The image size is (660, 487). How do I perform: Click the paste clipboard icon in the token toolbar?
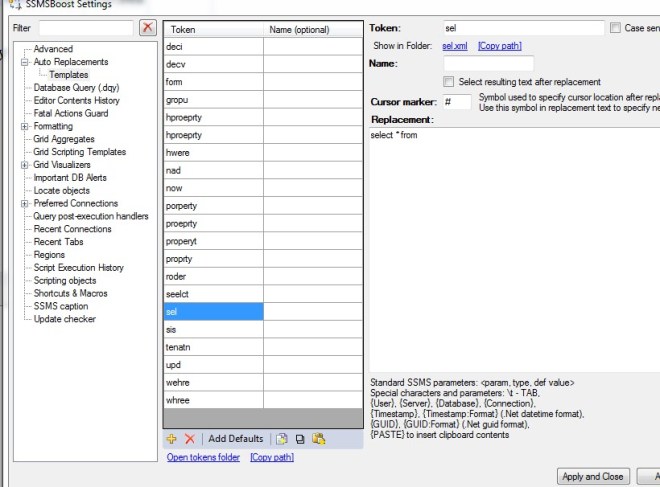click(x=319, y=439)
